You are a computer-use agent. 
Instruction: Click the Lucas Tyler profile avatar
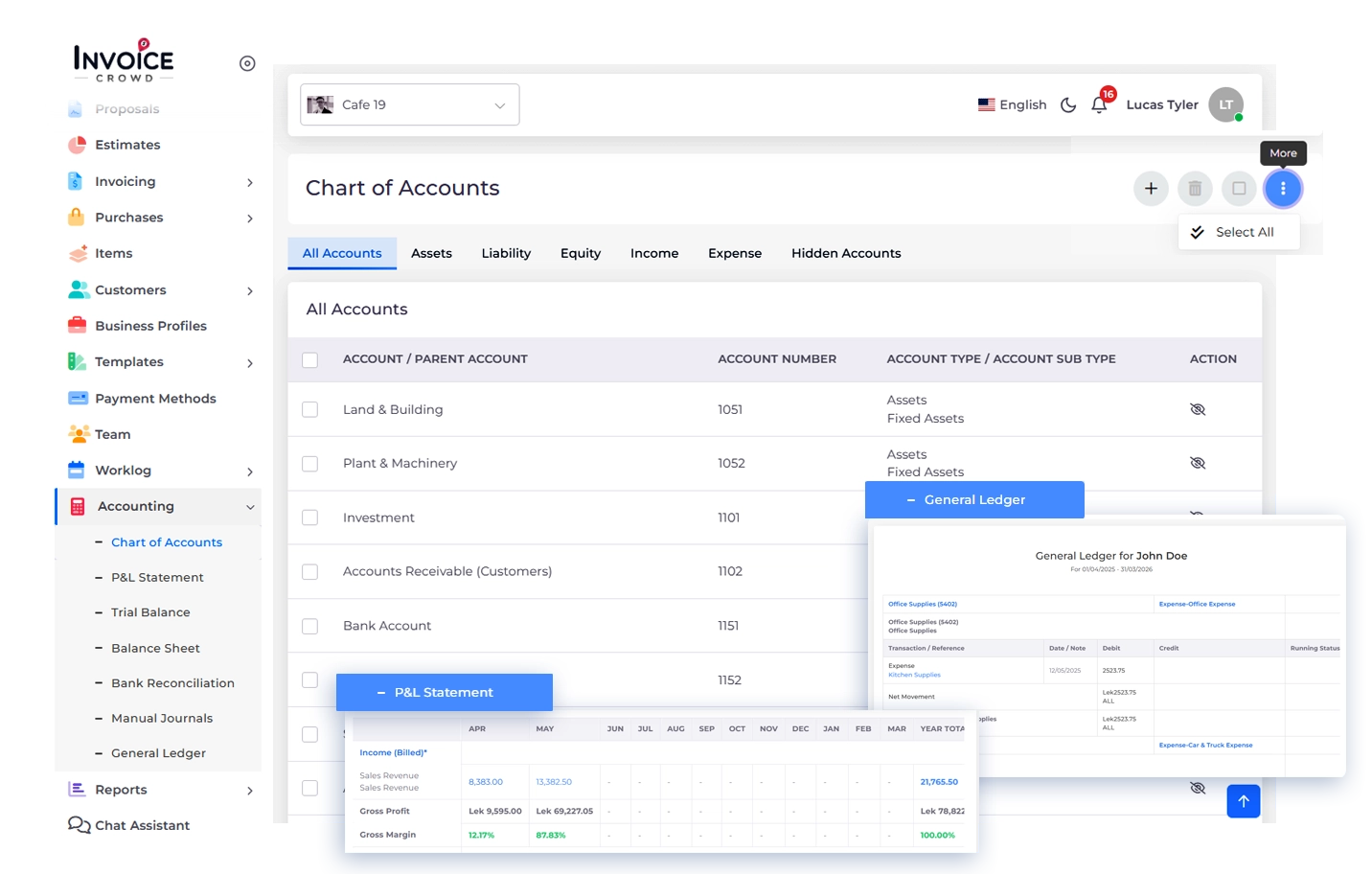(x=1225, y=104)
